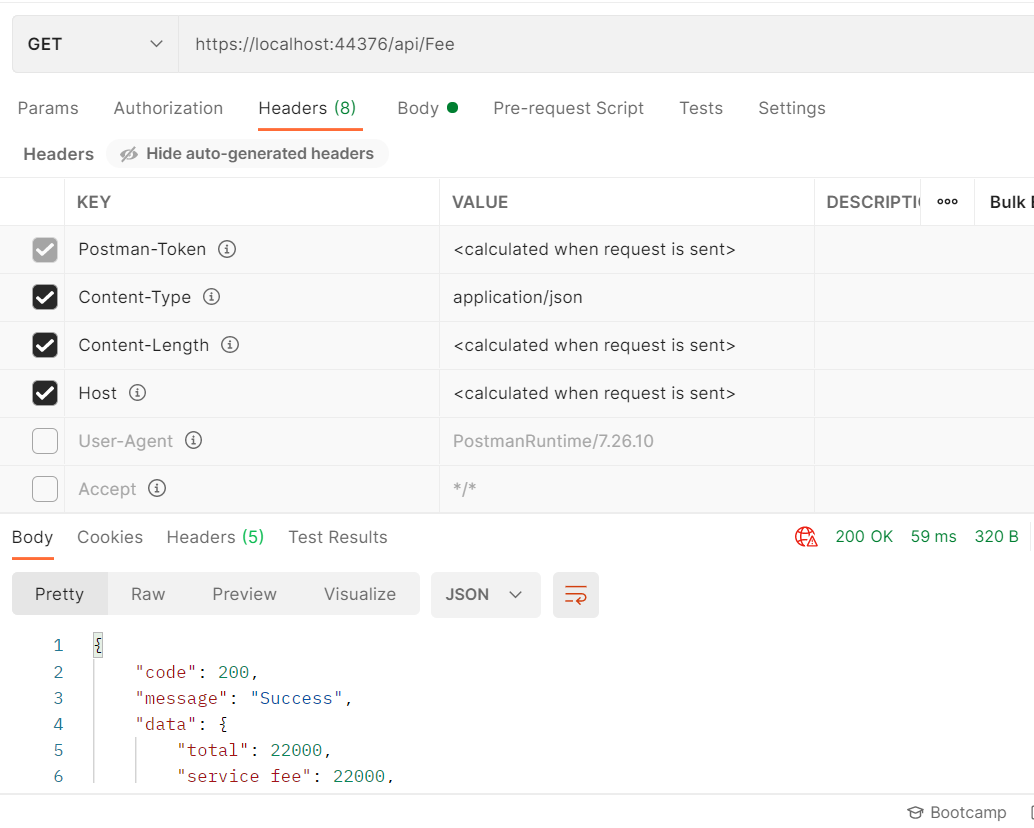Click the PostmanRuntime/7.26.10 value

point(553,441)
